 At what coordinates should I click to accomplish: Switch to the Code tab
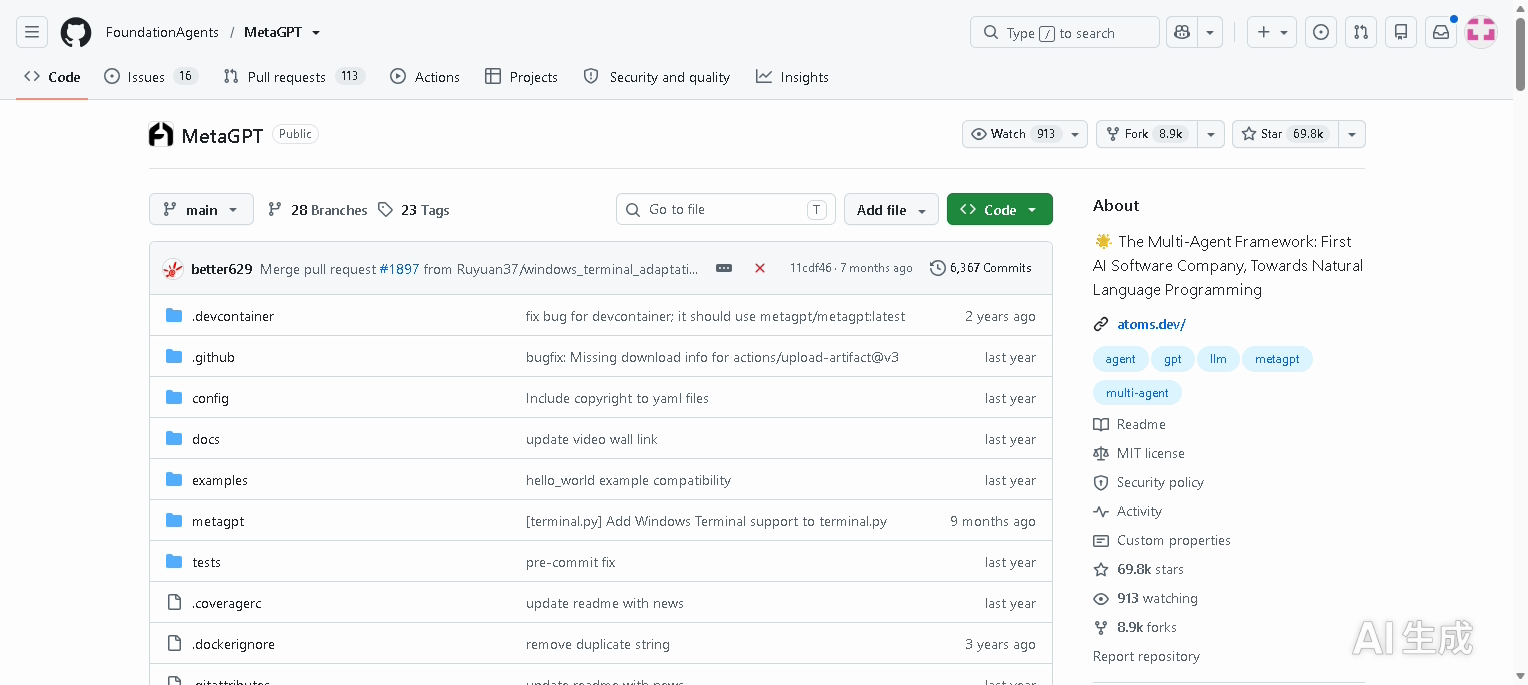click(52, 77)
